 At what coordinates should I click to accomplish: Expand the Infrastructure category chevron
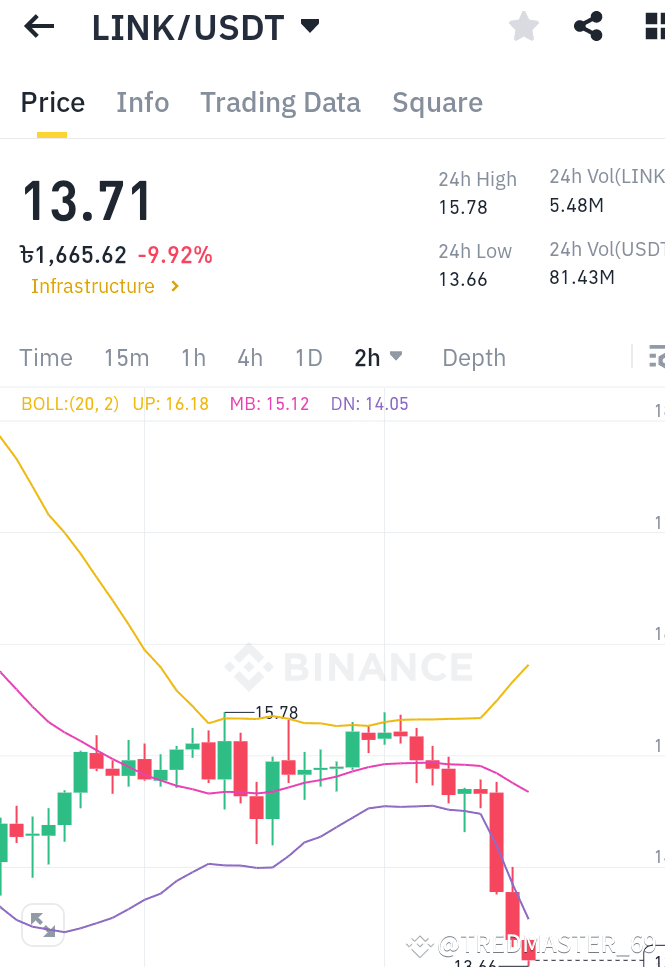(x=174, y=287)
